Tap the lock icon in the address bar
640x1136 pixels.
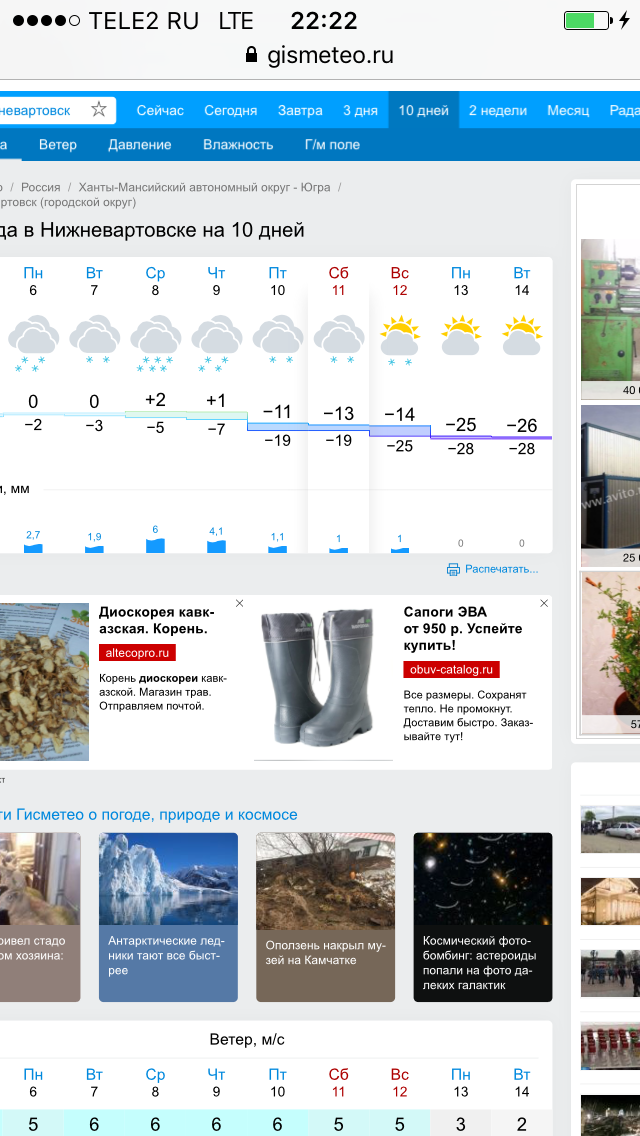click(x=252, y=55)
